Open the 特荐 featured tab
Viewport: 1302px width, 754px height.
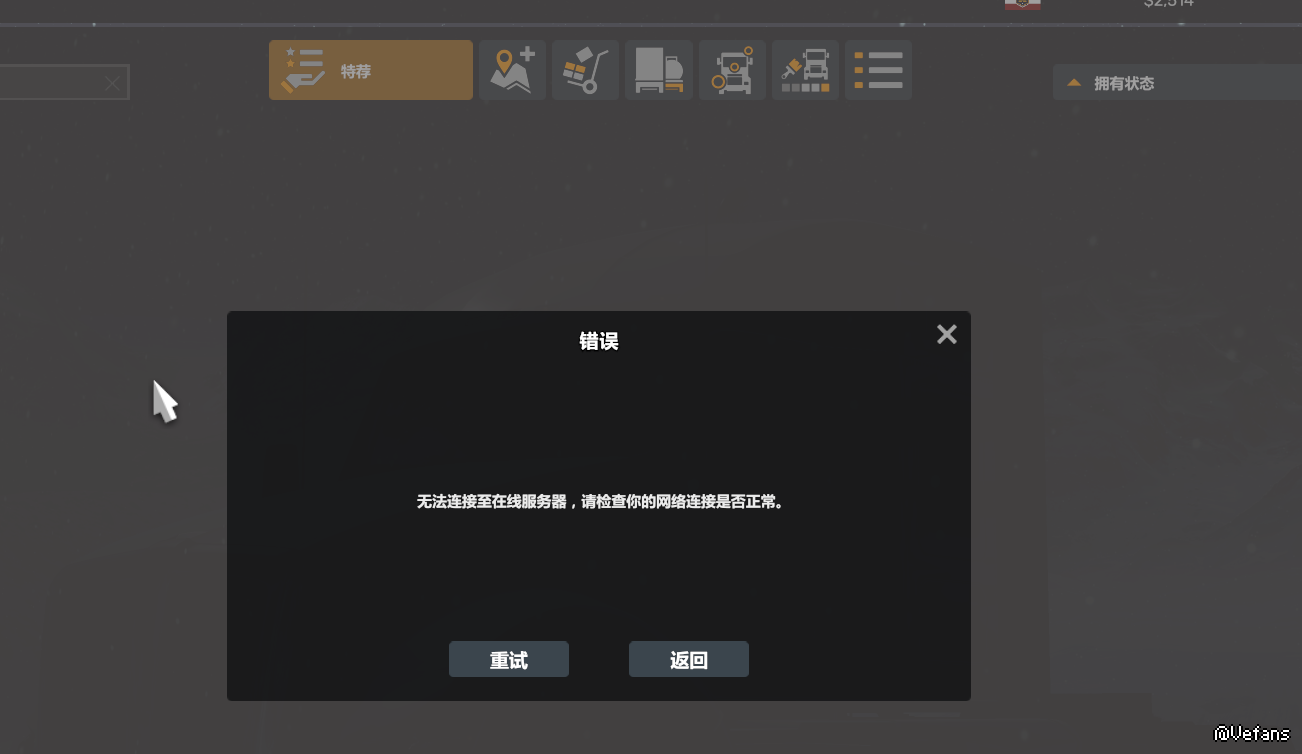point(371,70)
